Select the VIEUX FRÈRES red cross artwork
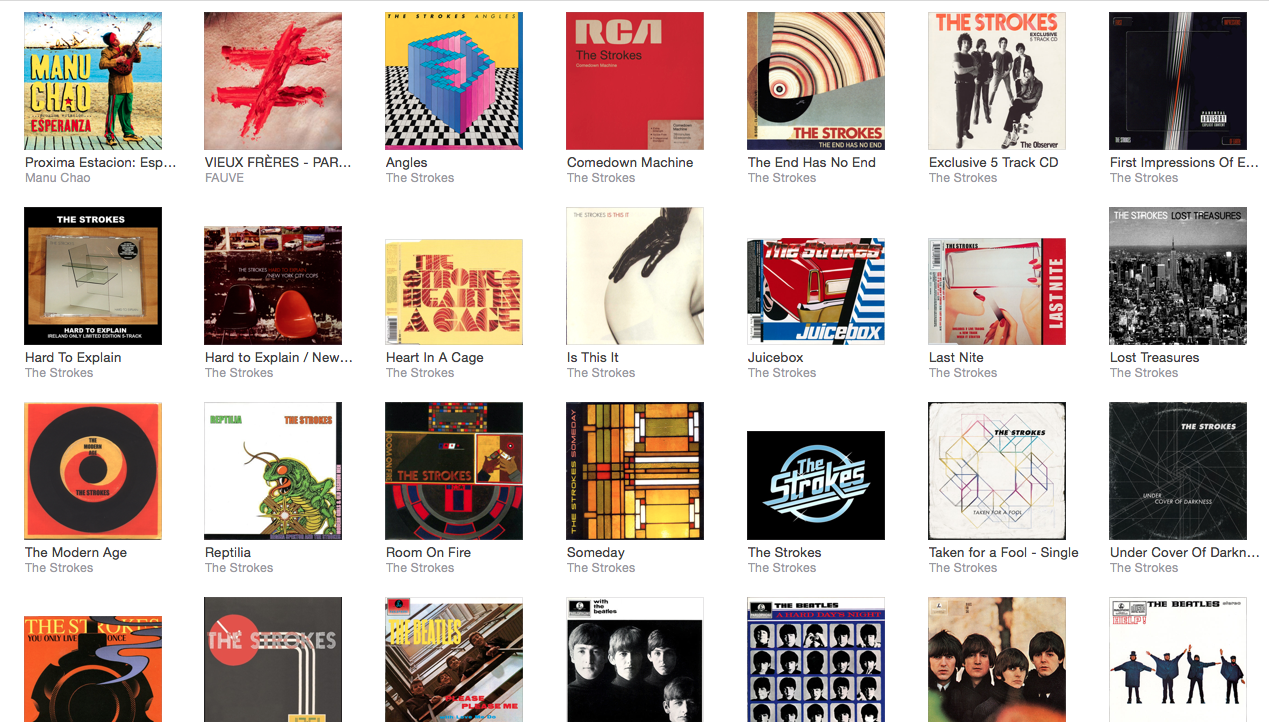1269x722 pixels. pyautogui.click(x=273, y=81)
